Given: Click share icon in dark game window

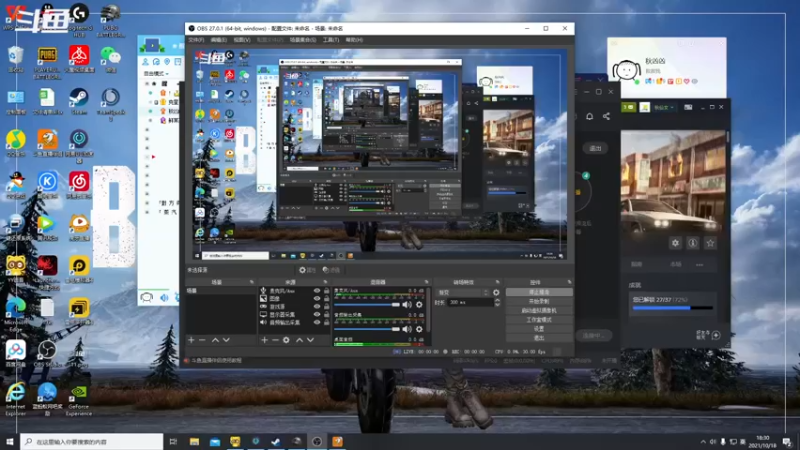Looking at the screenshot, I should 606,116.
